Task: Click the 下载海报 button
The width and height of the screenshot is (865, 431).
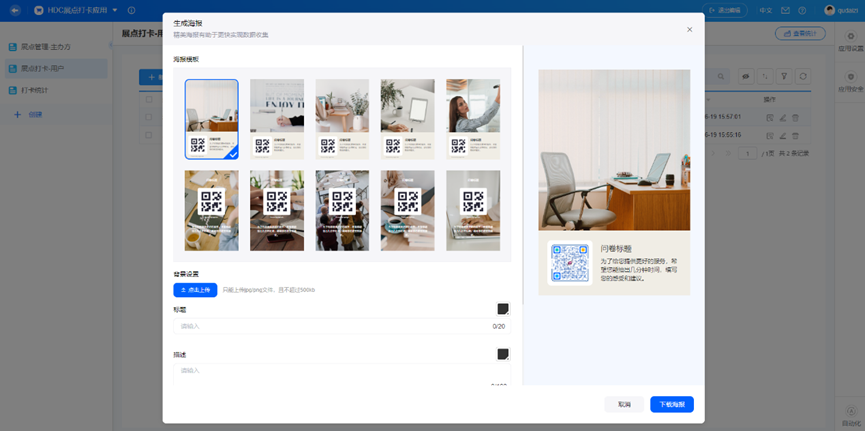Action: pyautogui.click(x=672, y=405)
